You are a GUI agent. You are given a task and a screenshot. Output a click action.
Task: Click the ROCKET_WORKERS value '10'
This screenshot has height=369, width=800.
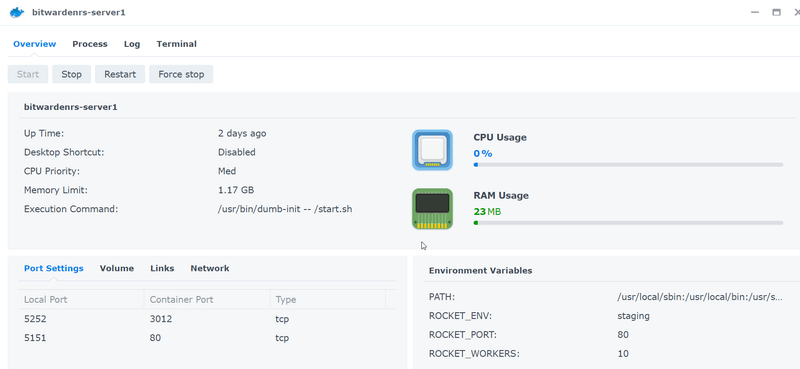pos(622,354)
